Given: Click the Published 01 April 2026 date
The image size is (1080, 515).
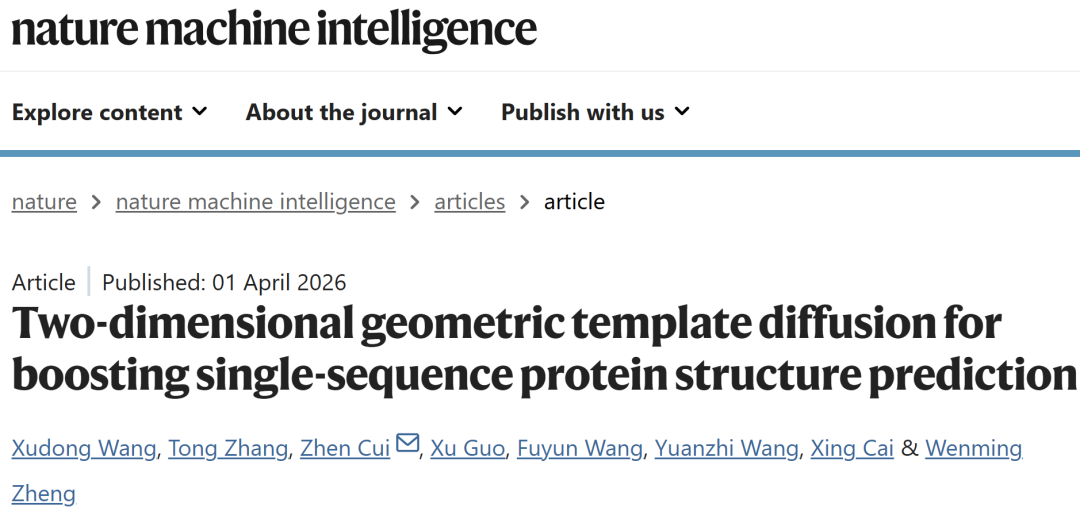Looking at the screenshot, I should pos(224,283).
